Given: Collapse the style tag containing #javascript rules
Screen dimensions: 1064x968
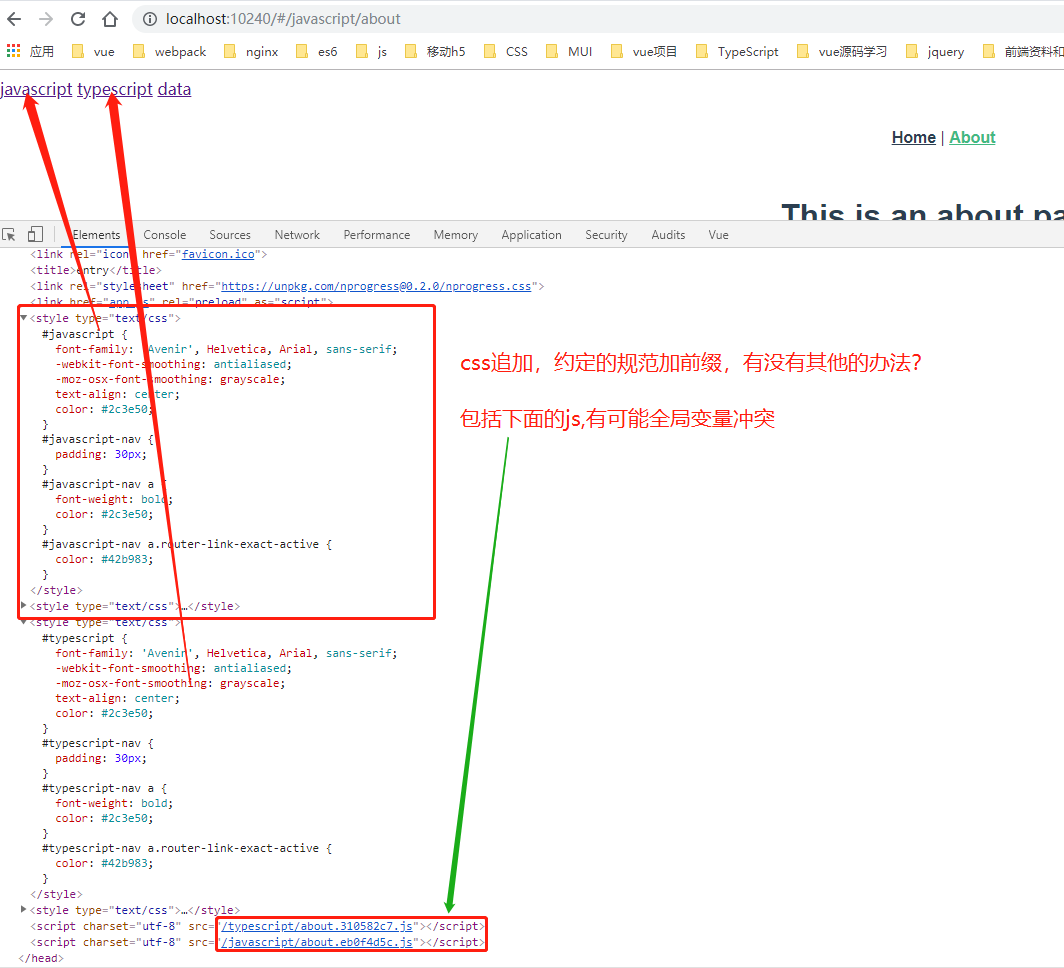Looking at the screenshot, I should click(x=24, y=317).
